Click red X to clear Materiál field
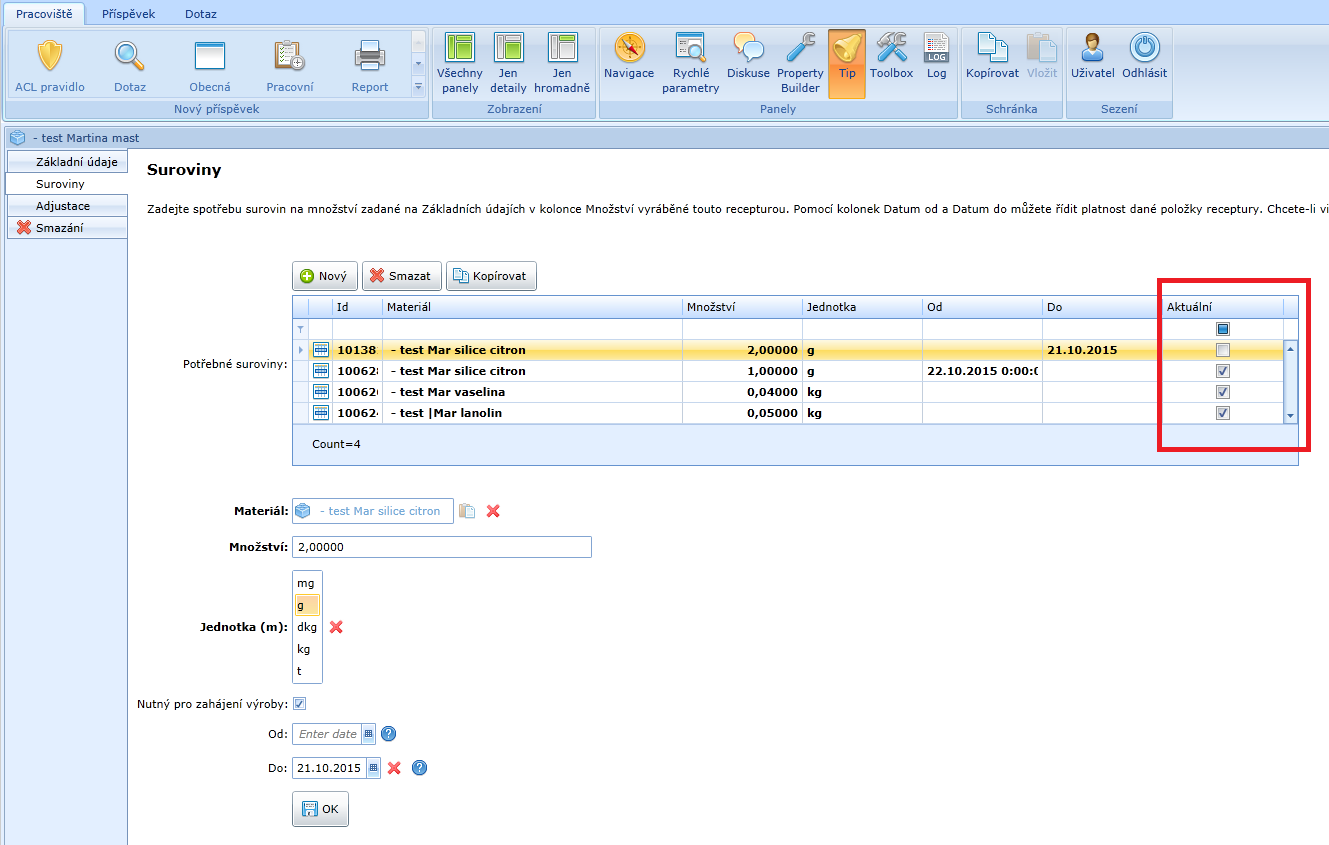 tap(493, 511)
